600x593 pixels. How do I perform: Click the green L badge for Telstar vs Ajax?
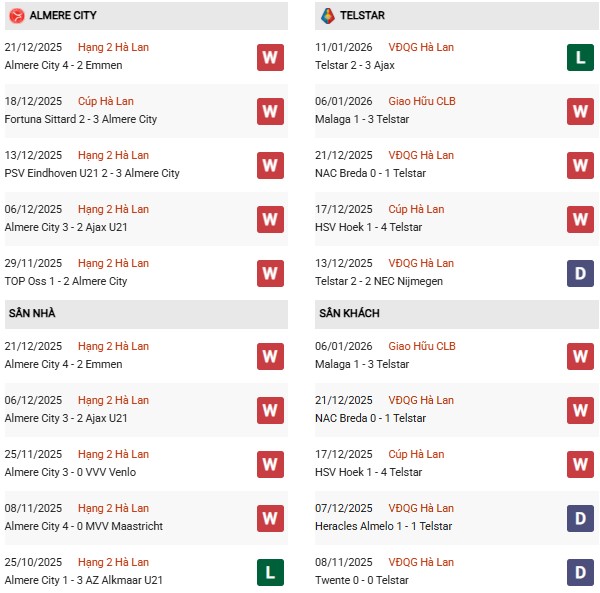coord(580,57)
